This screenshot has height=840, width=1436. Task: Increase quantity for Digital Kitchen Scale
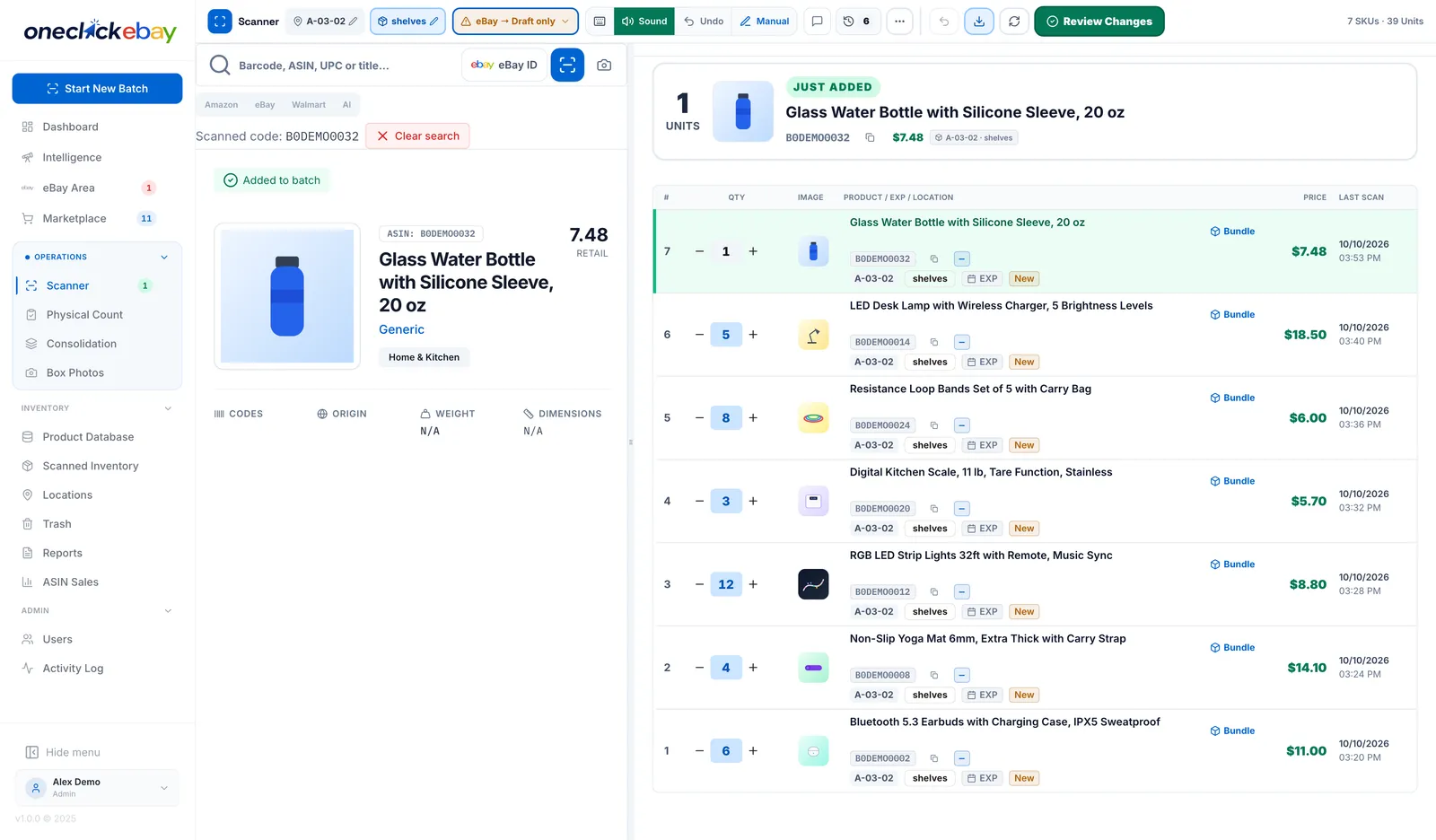pos(753,501)
